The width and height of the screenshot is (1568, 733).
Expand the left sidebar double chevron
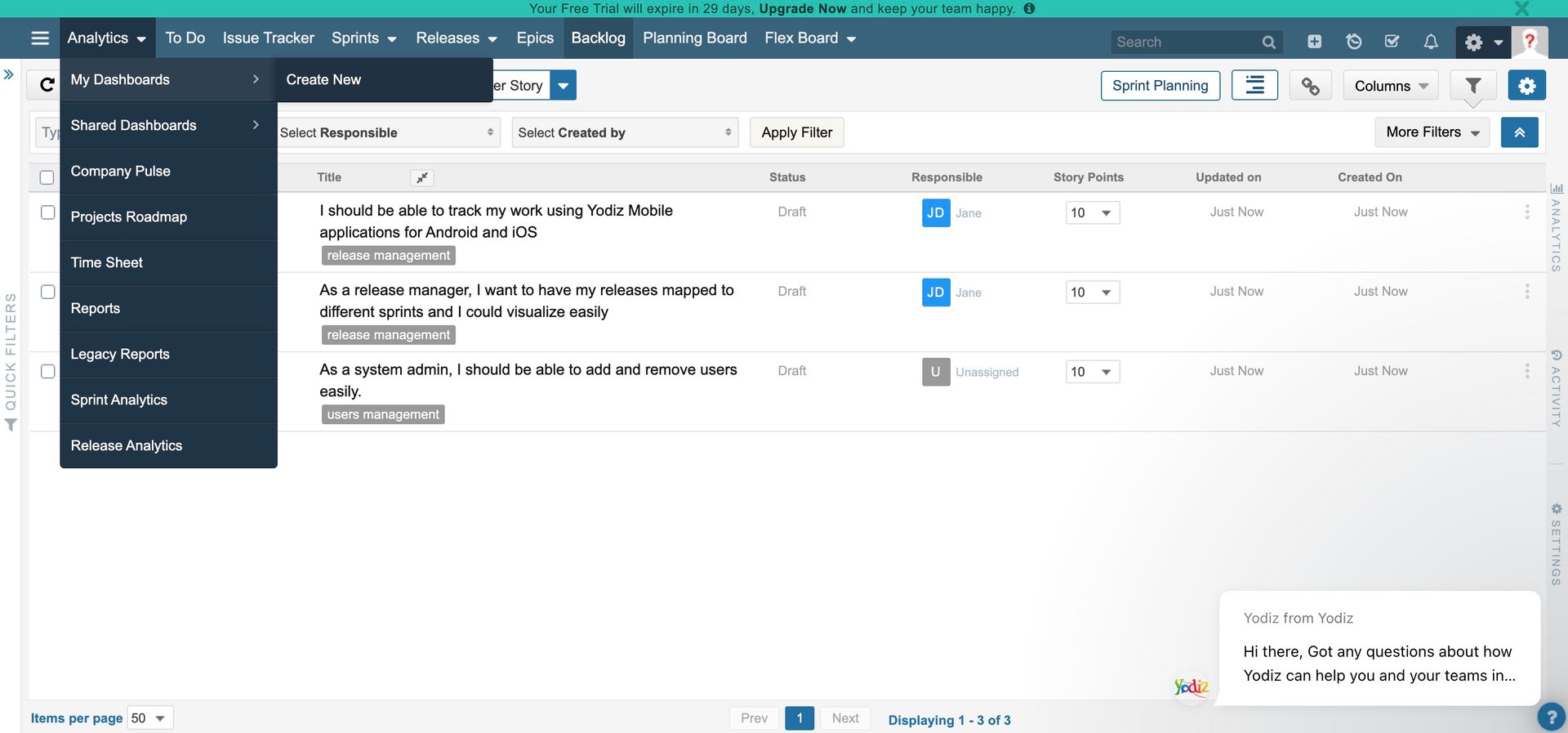[x=9, y=74]
